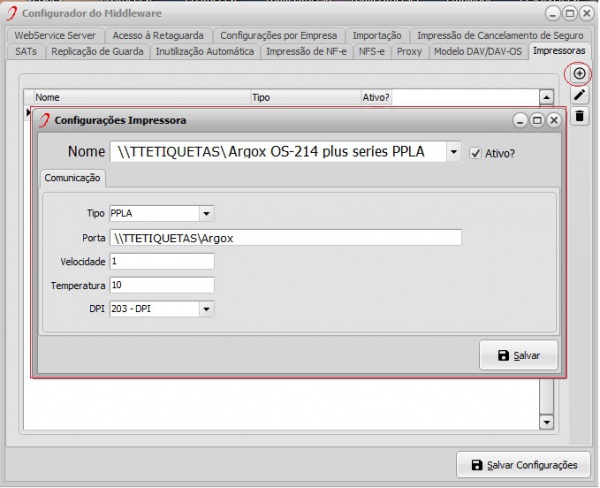Click into the Porta input field
This screenshot has height=488, width=600.
tap(285, 237)
